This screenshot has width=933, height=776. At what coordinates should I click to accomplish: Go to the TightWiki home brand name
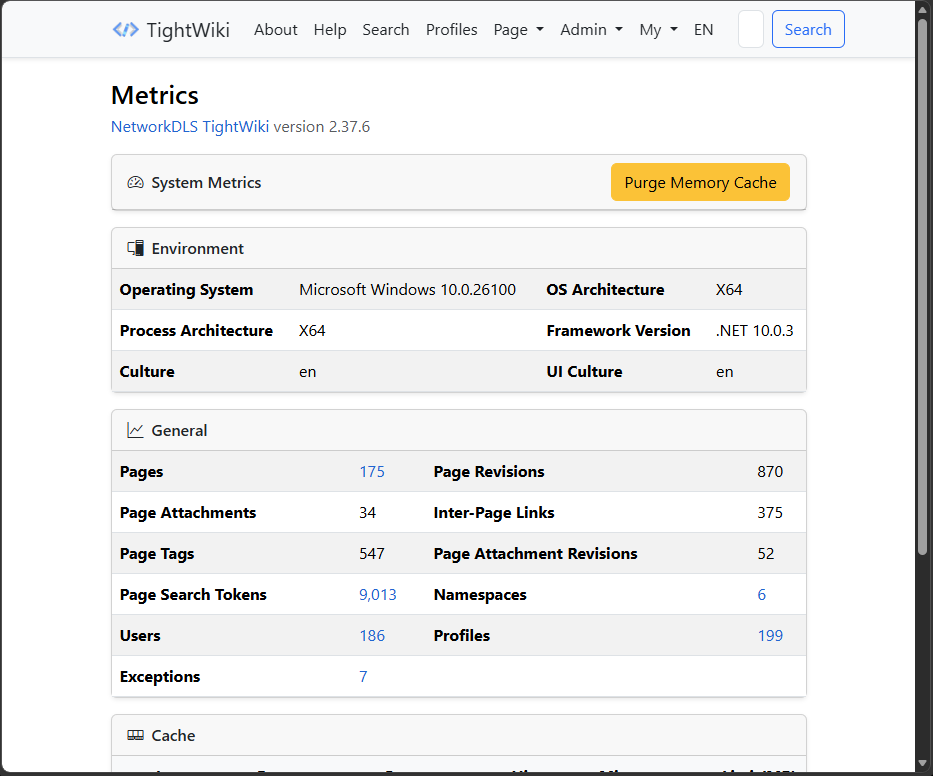click(x=188, y=30)
